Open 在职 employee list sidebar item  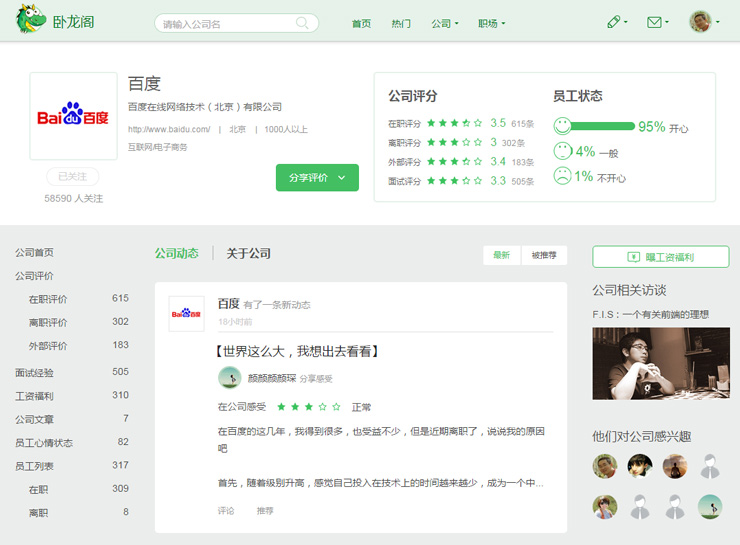(38, 489)
